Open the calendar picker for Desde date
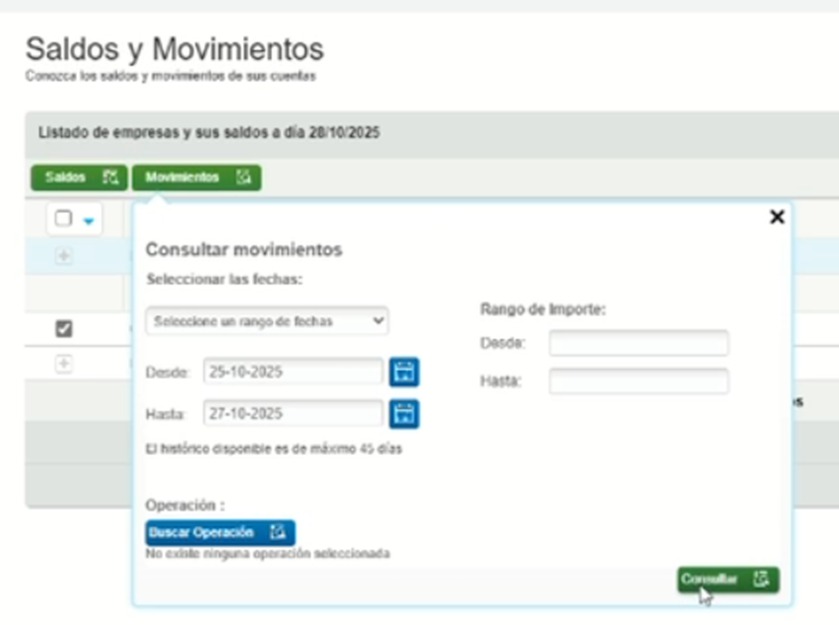Image resolution: width=839 pixels, height=625 pixels. point(405,372)
